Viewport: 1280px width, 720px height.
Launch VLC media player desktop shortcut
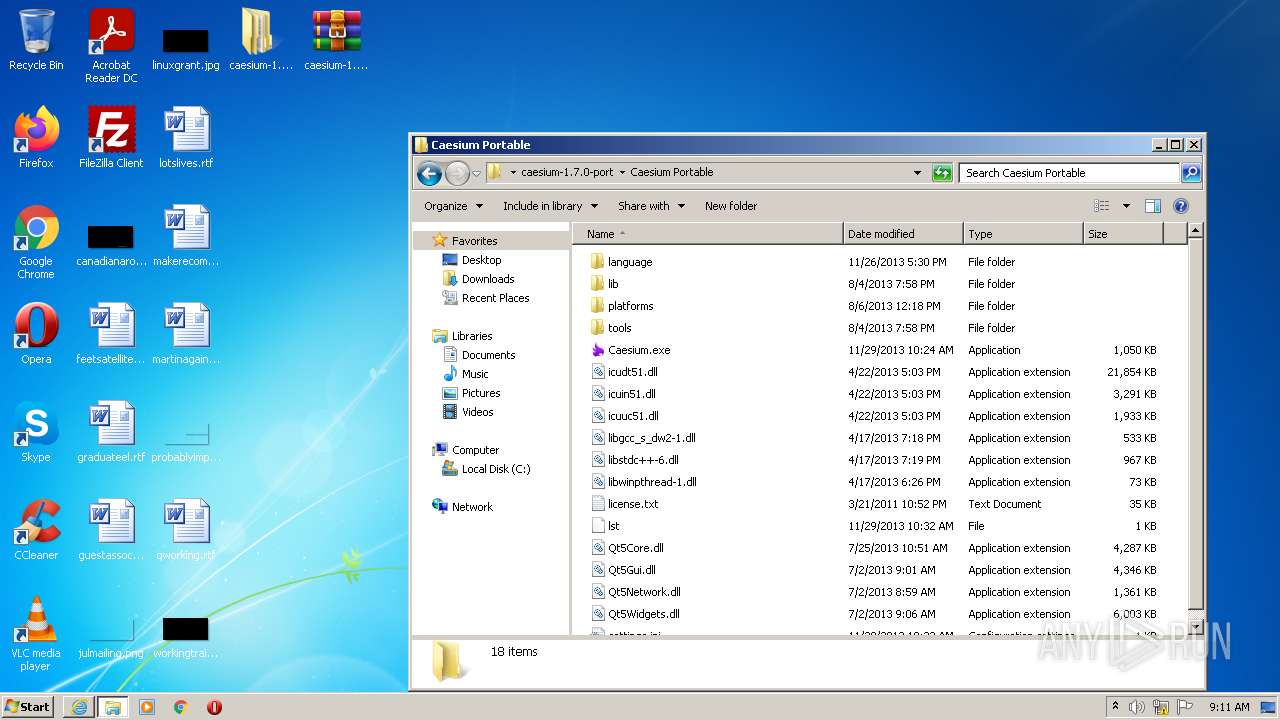36,634
